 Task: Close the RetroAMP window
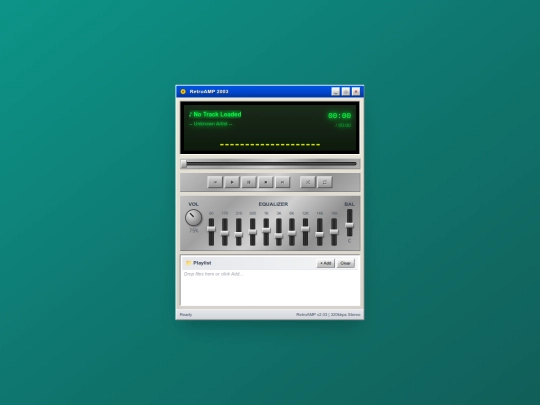coord(356,92)
